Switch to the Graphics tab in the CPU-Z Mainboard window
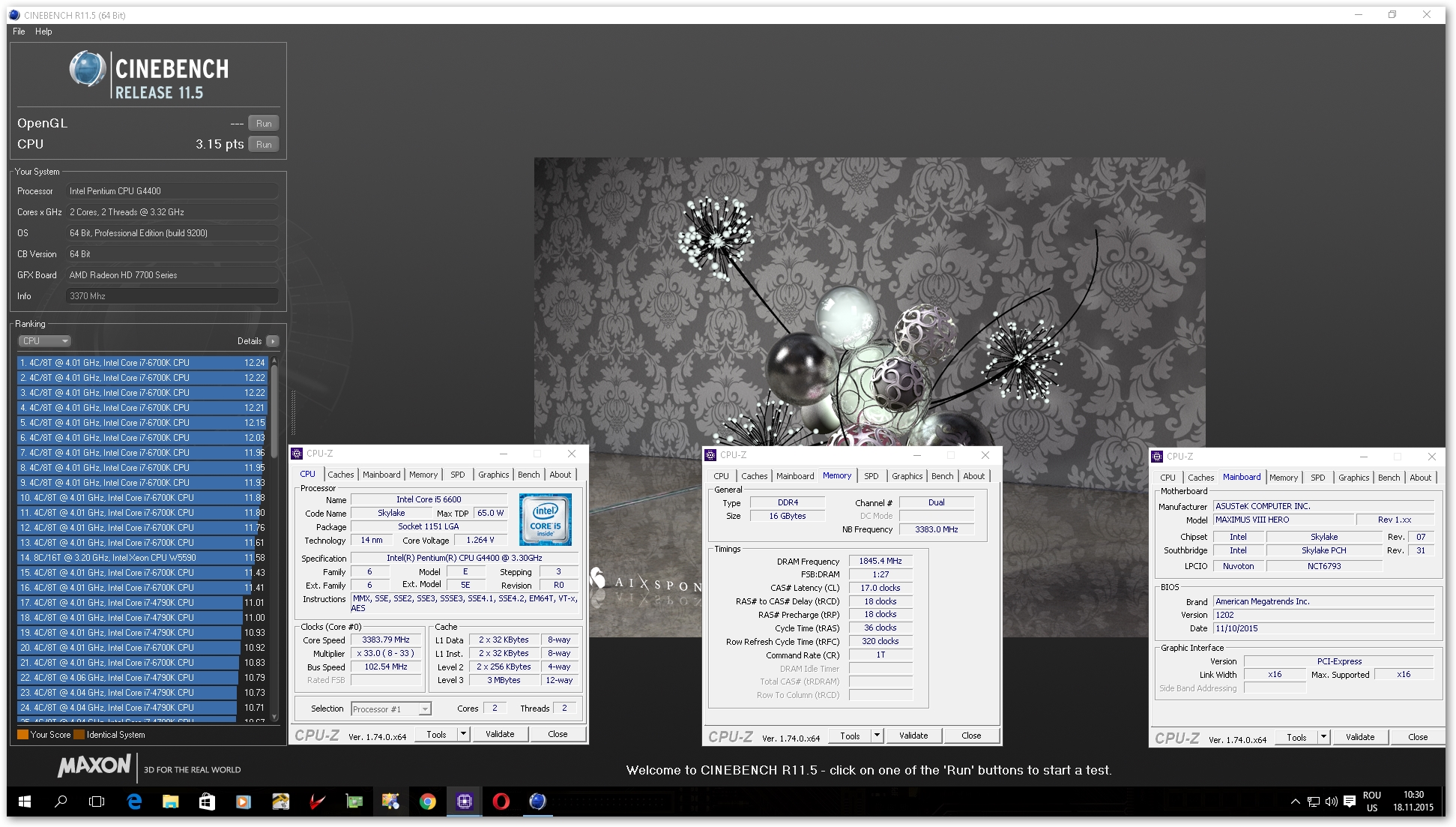This screenshot has width=1456, height=827. coord(1354,478)
